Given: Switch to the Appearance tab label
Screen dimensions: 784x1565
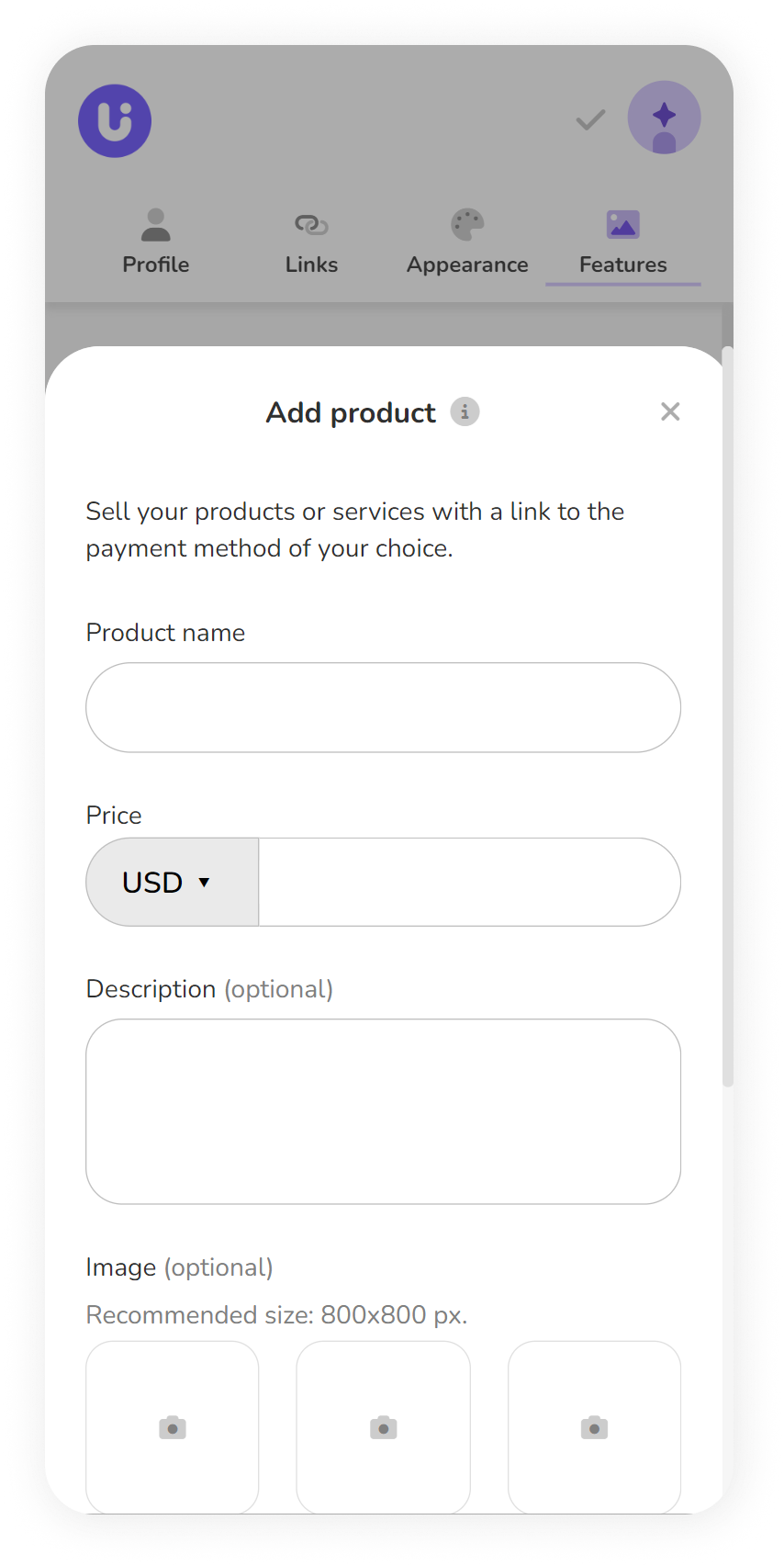Looking at the screenshot, I should (x=467, y=265).
